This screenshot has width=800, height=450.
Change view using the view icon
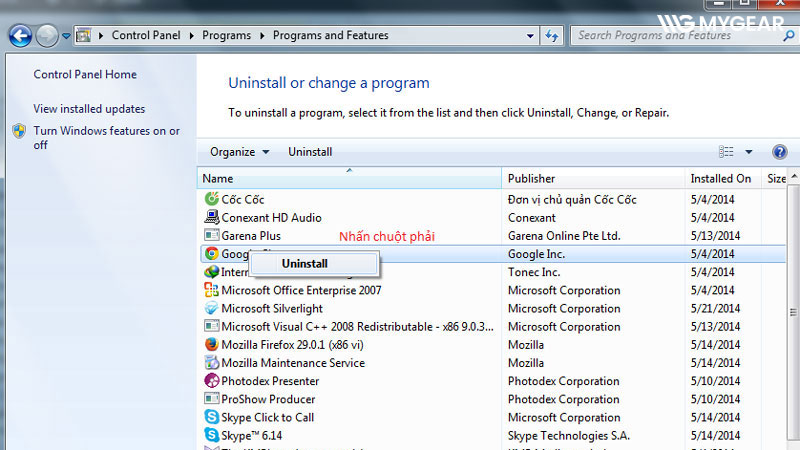click(x=727, y=152)
